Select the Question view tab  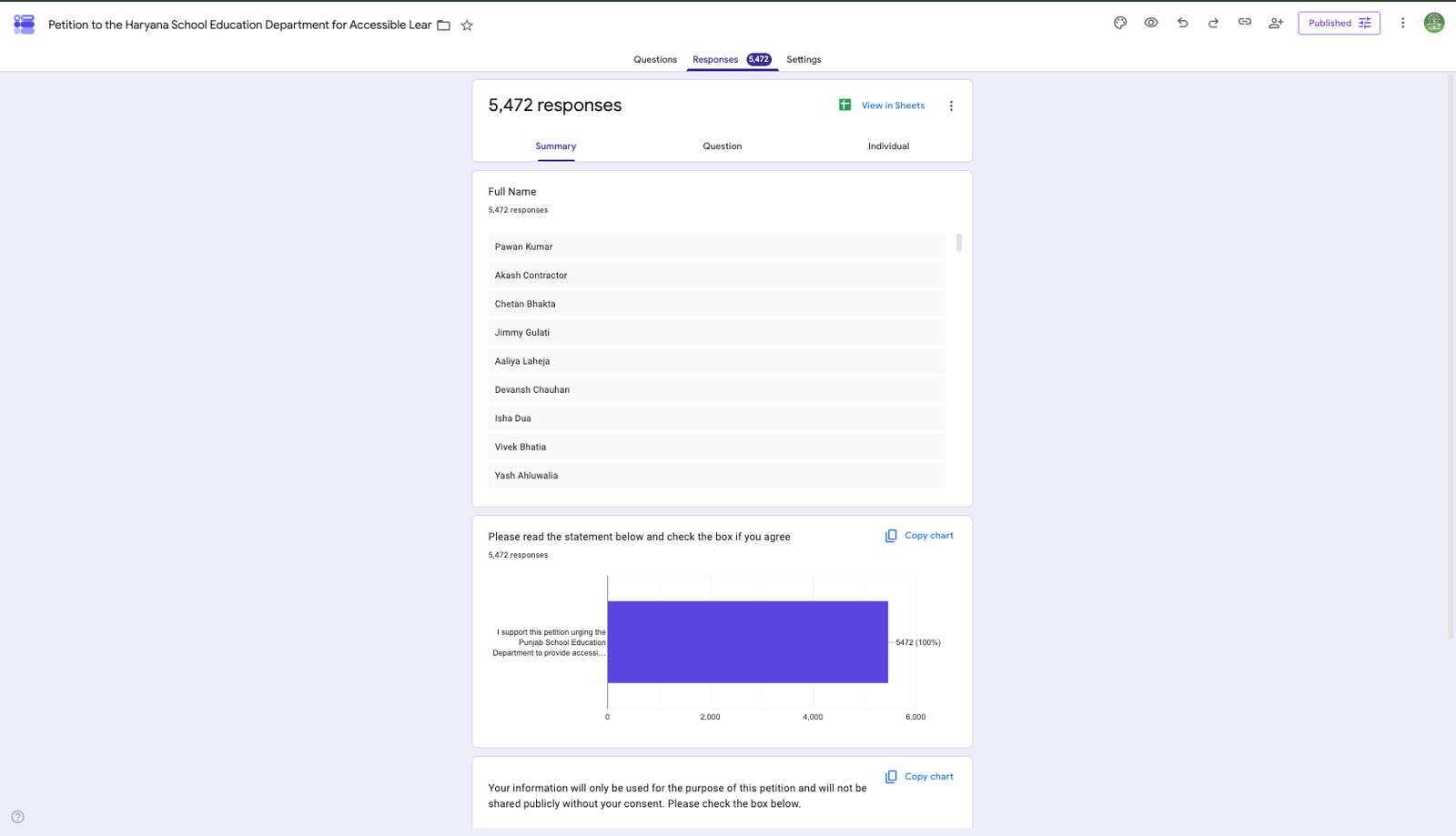[723, 146]
